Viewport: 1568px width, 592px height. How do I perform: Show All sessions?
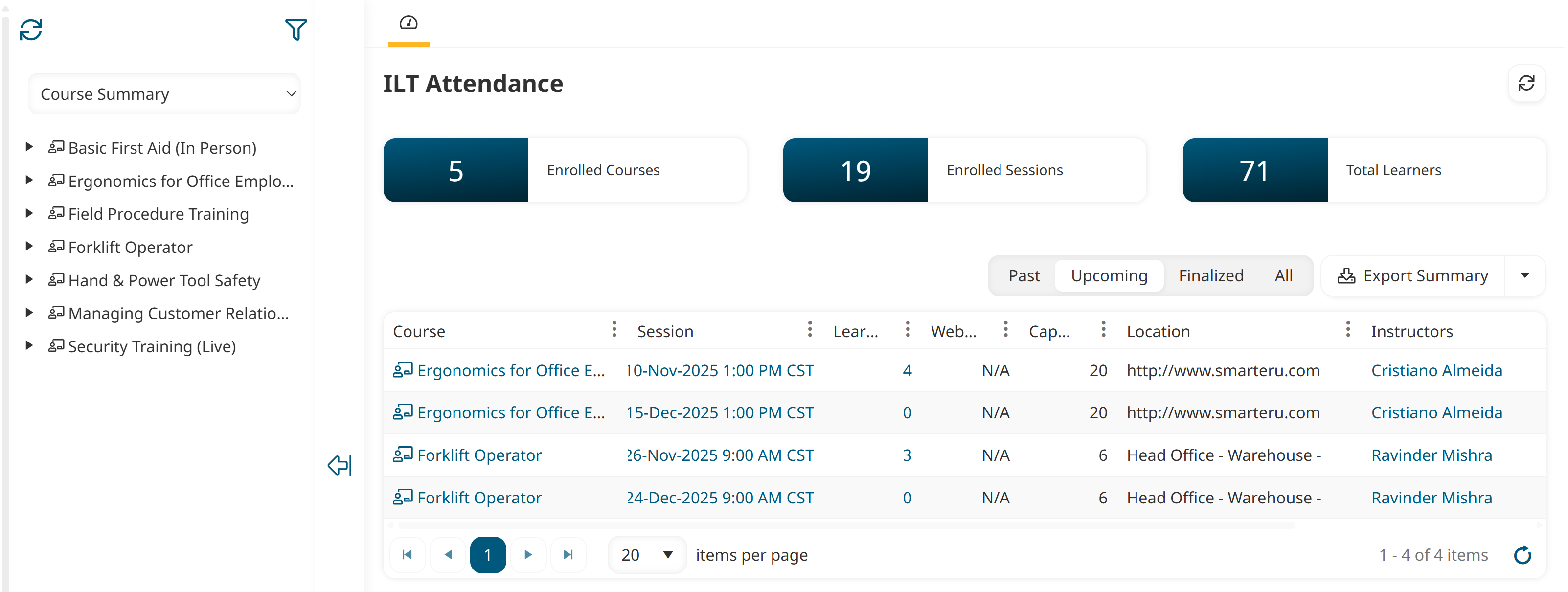click(1284, 275)
